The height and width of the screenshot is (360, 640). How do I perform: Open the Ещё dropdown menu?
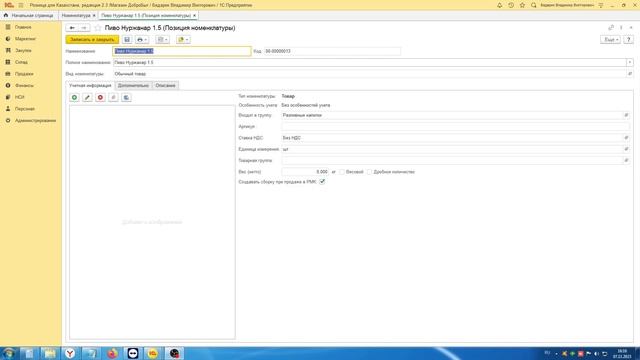[x=611, y=40]
